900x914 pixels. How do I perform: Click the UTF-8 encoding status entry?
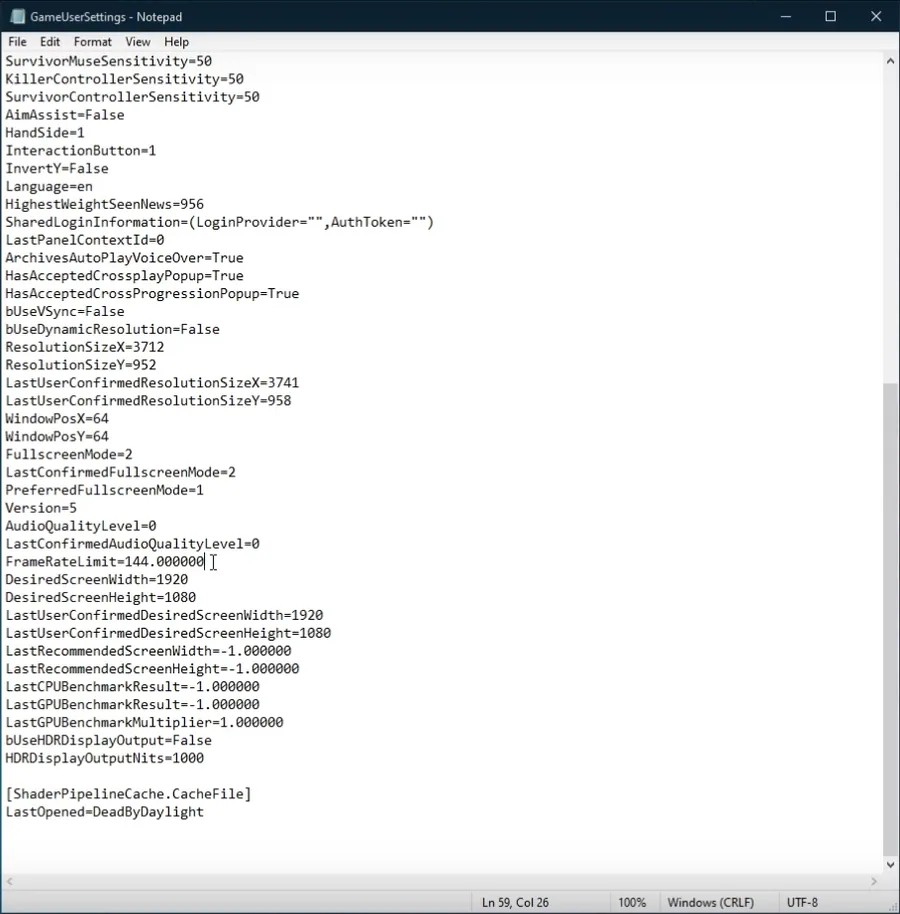point(803,902)
